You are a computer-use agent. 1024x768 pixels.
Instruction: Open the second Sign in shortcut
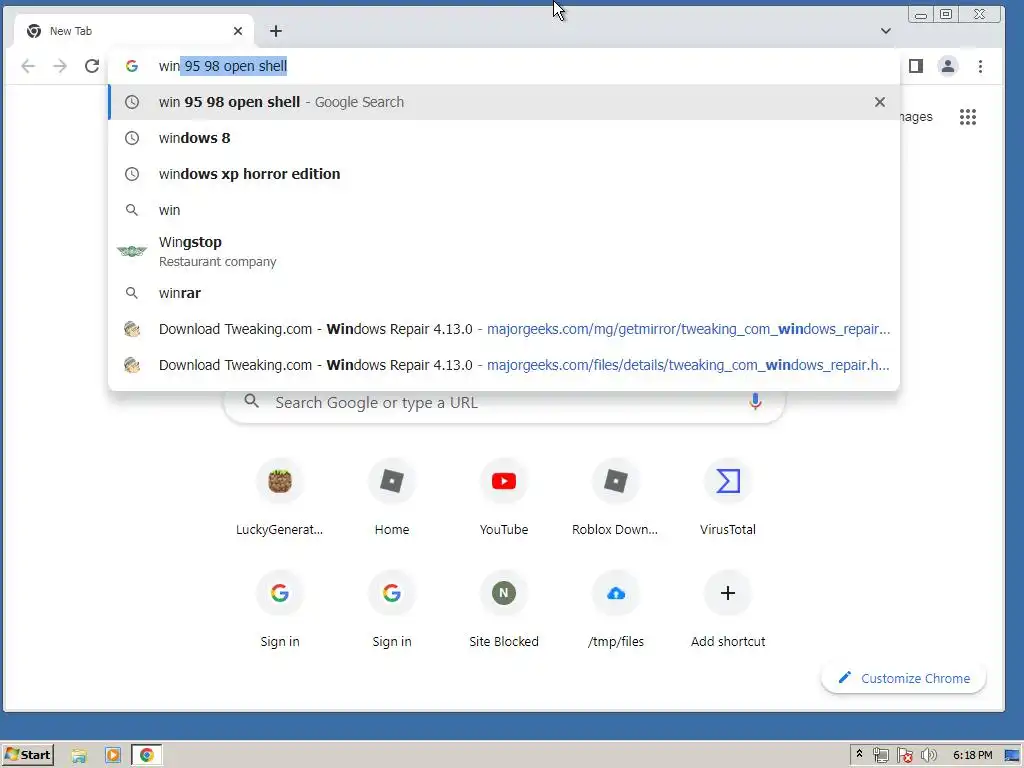pos(392,611)
